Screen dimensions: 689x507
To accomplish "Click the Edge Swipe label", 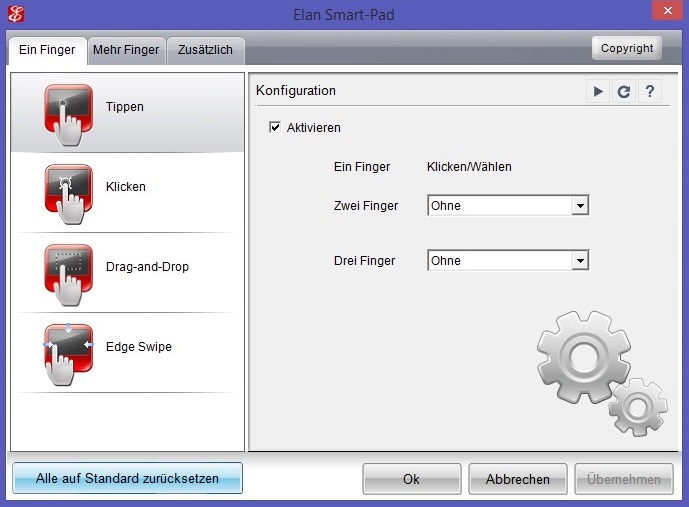I will [139, 347].
